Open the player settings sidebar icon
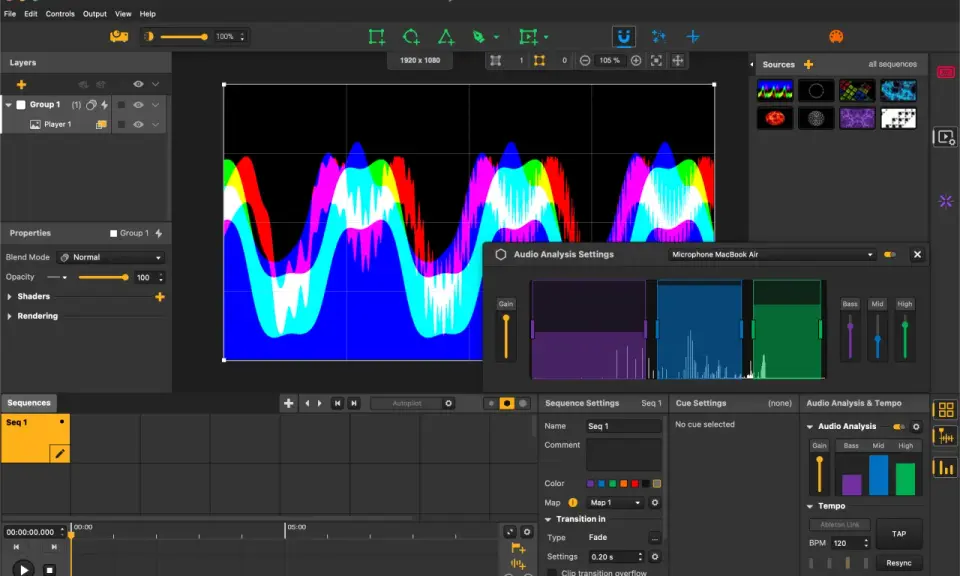This screenshot has height=576, width=960. coord(945,137)
